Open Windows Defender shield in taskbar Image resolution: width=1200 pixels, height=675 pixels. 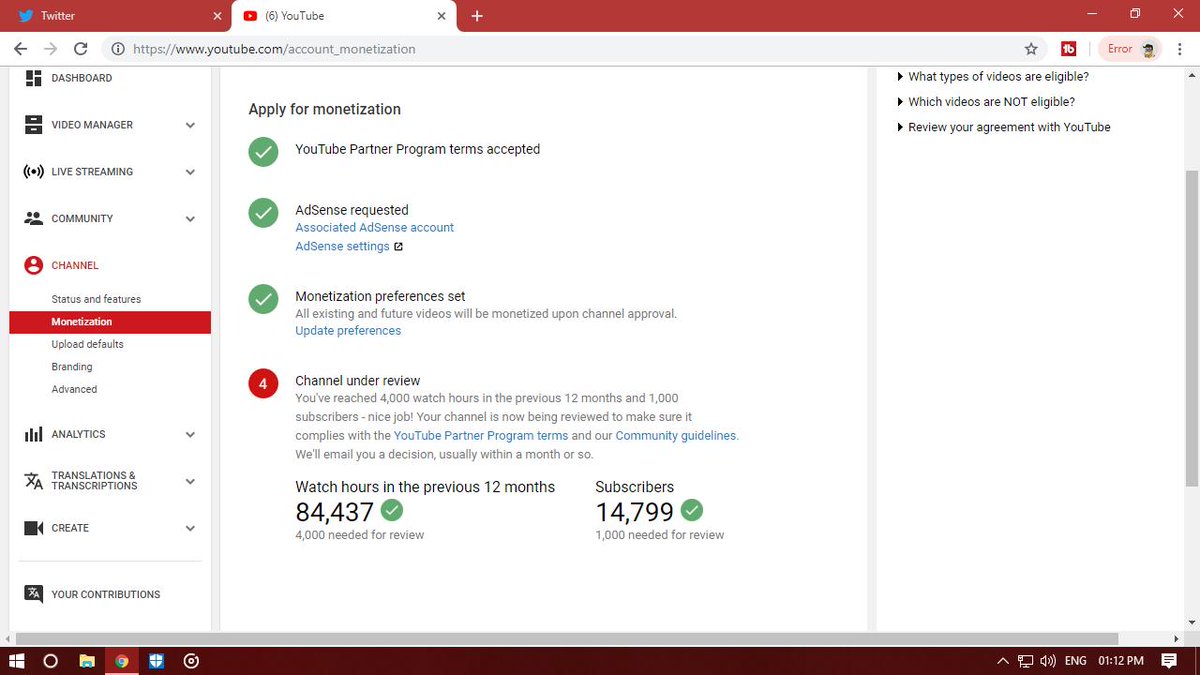[157, 661]
